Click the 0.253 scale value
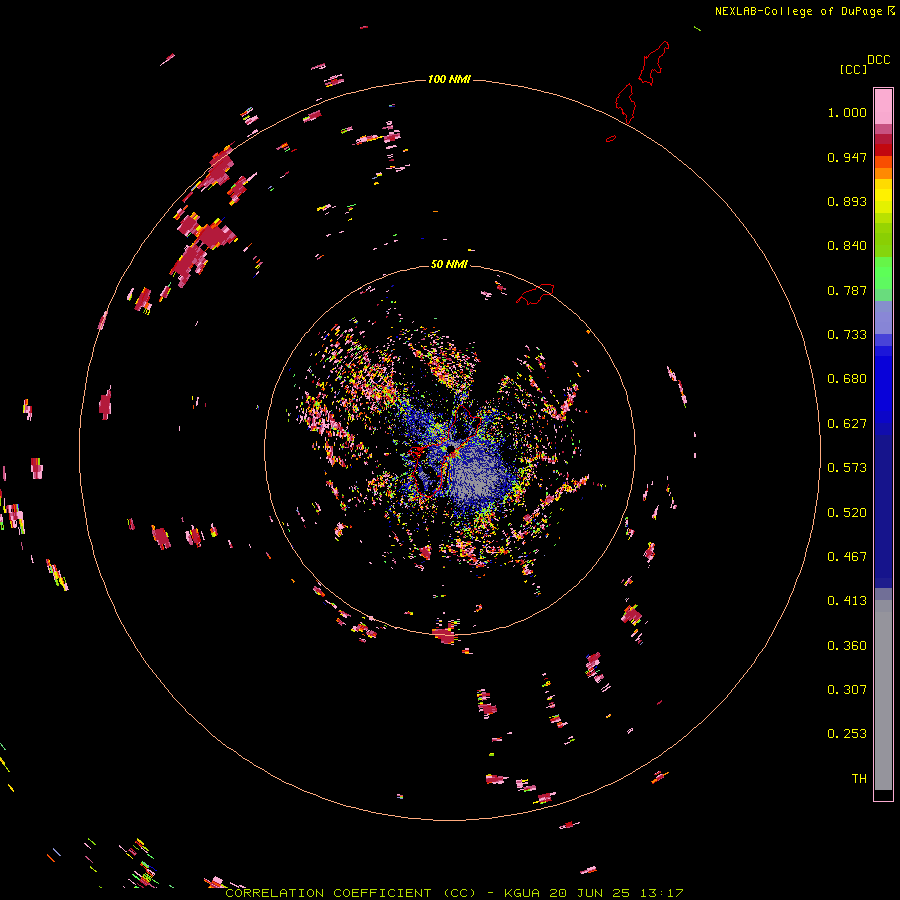 click(847, 734)
